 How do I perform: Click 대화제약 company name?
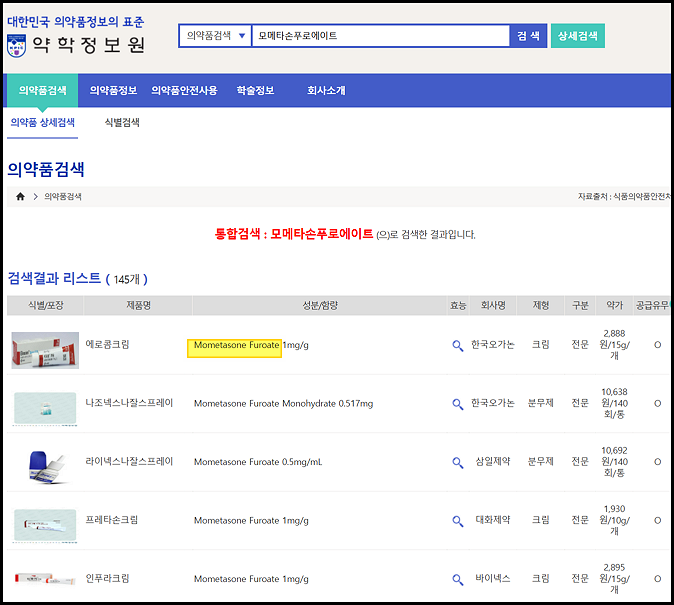(493, 520)
